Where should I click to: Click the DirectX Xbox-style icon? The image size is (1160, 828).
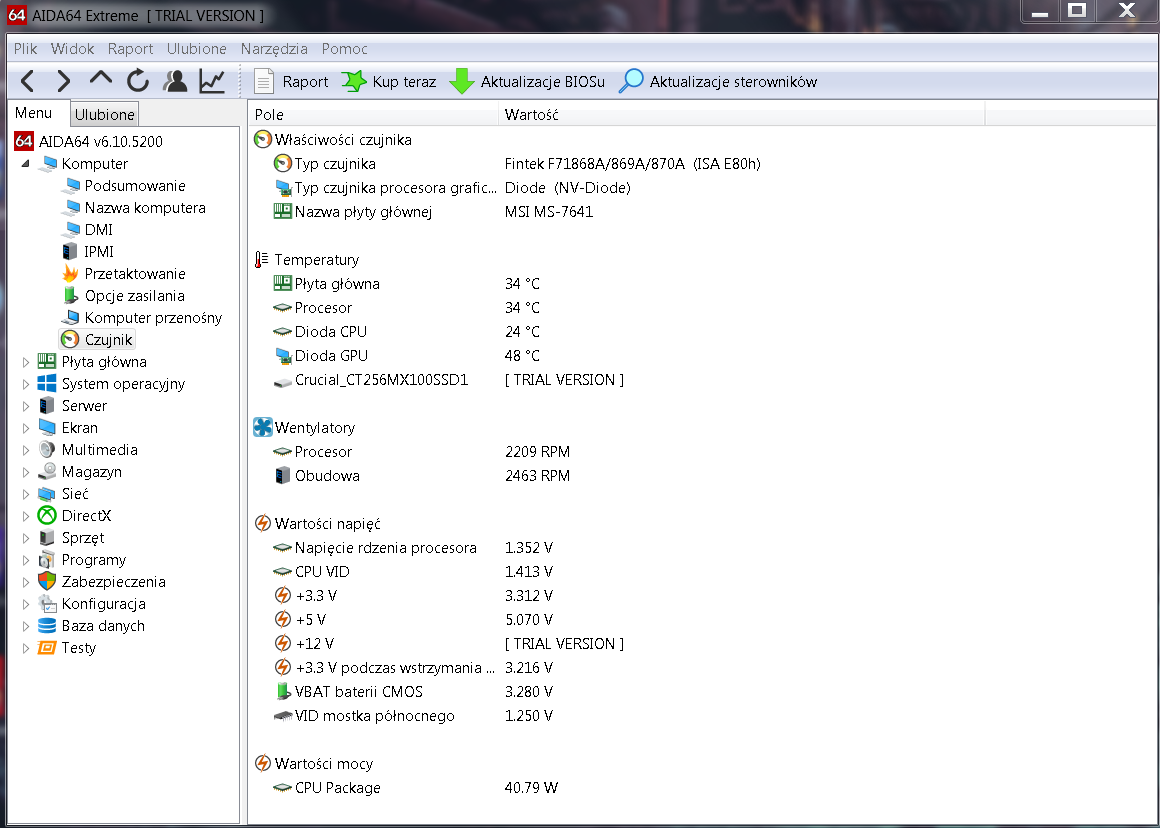pyautogui.click(x=47, y=516)
